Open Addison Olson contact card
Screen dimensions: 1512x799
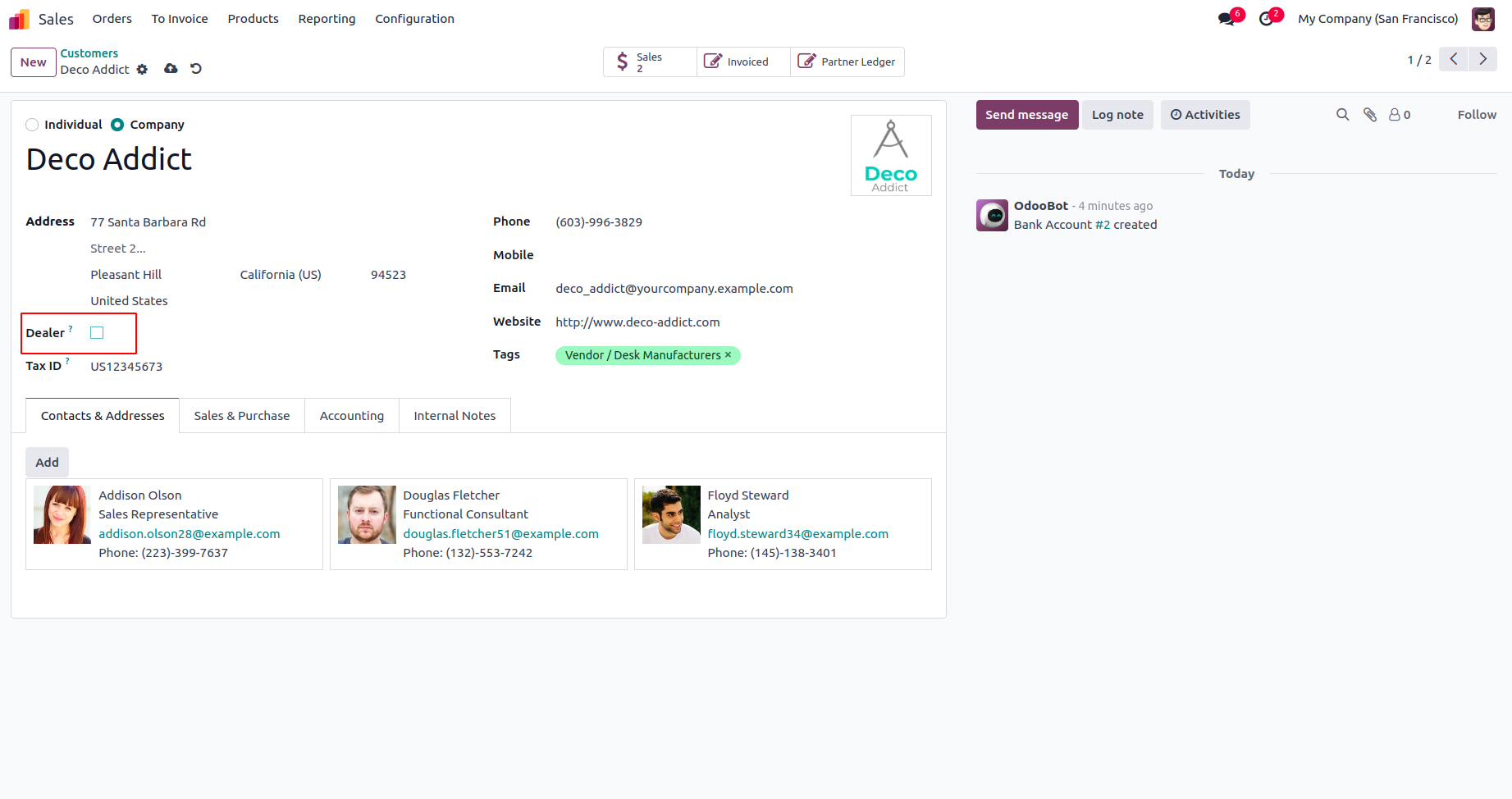pyautogui.click(x=174, y=524)
